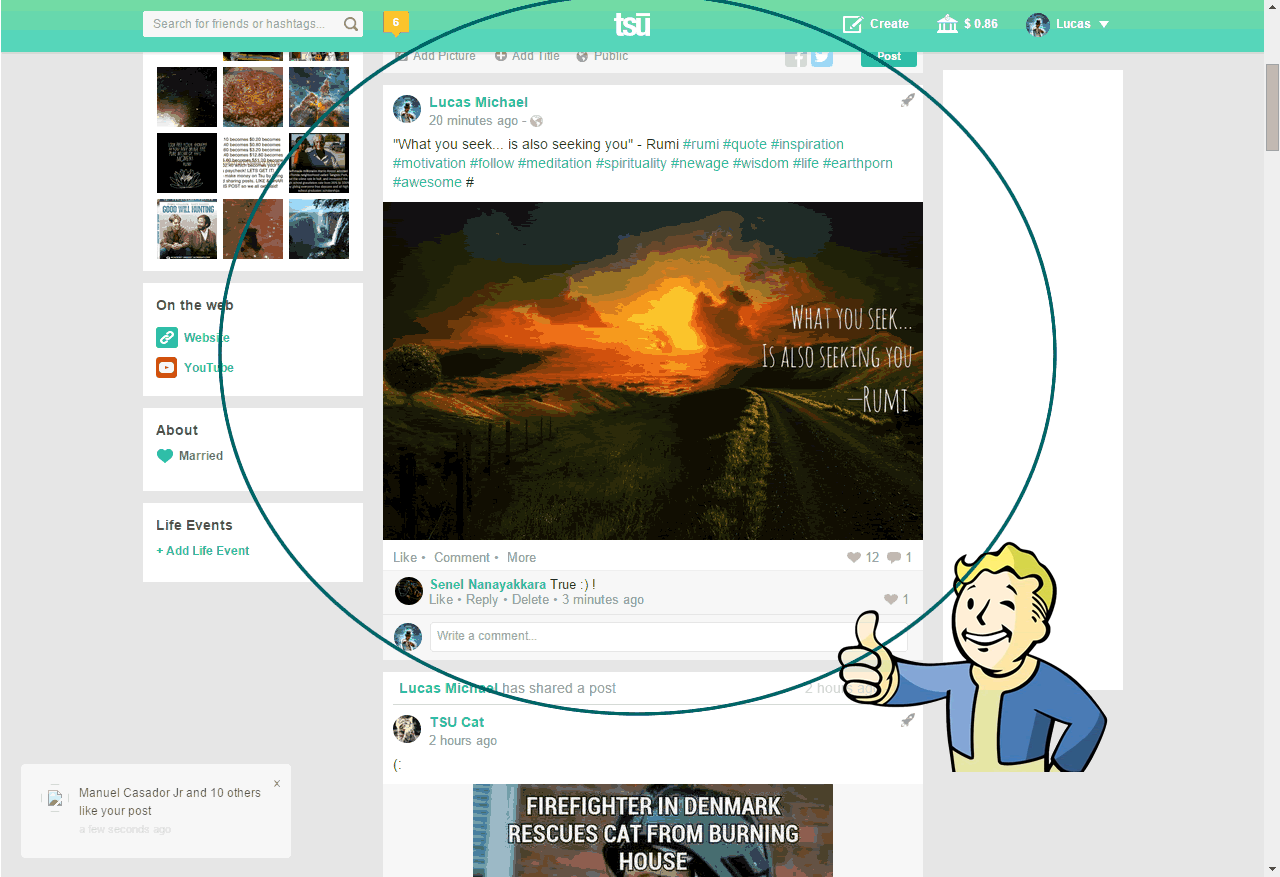This screenshot has width=1280, height=877.
Task: Open TSU Cat profile name
Action: click(x=457, y=722)
